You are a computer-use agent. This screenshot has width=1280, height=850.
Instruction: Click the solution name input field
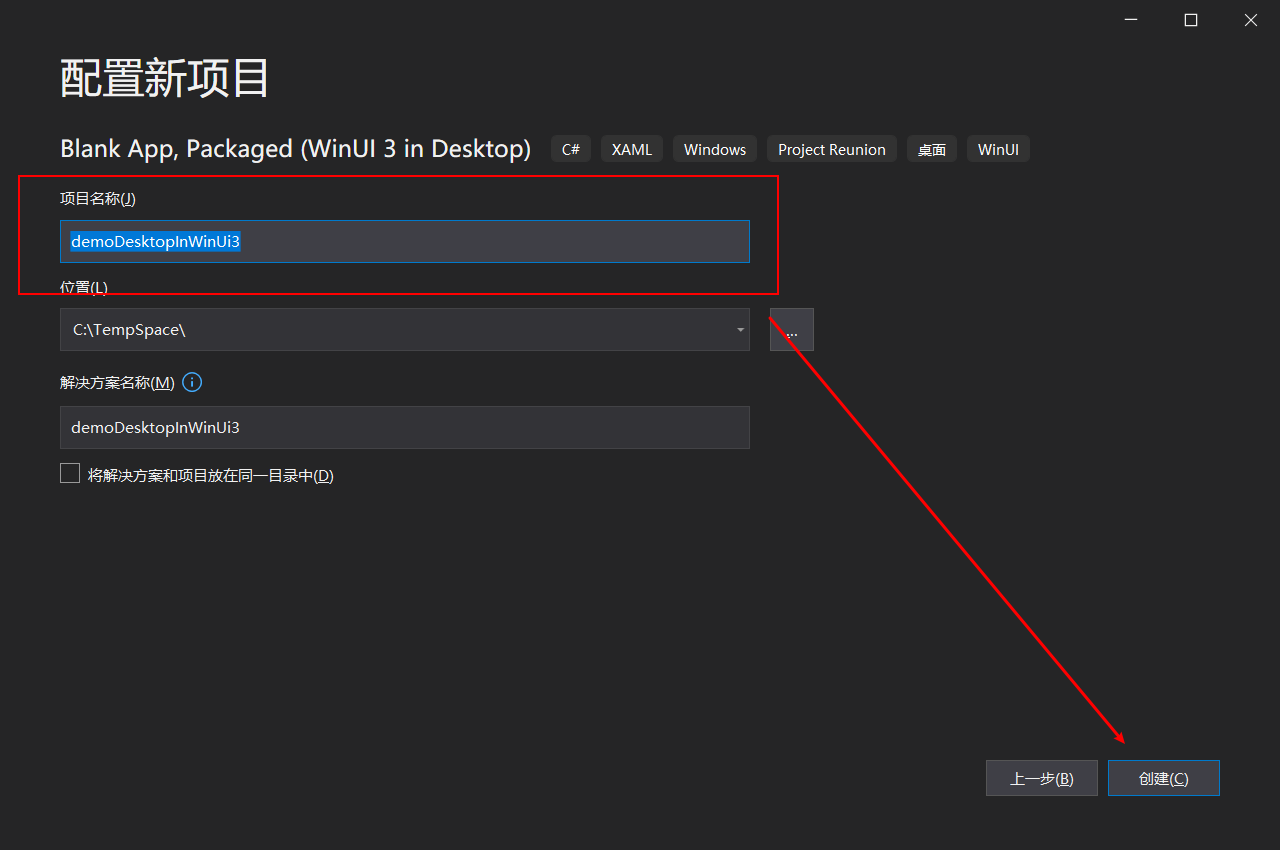405,427
